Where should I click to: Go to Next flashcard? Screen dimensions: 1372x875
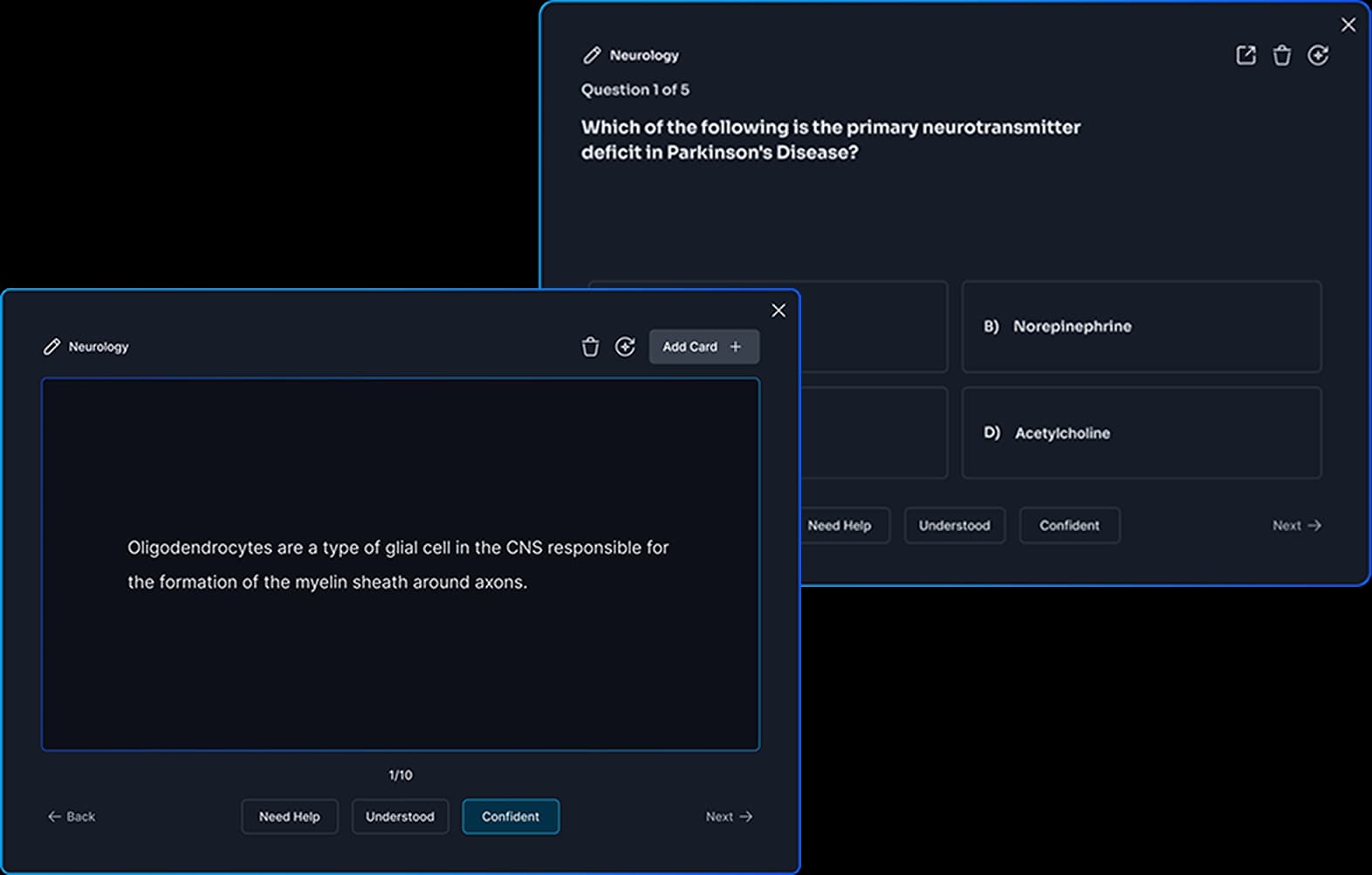[x=729, y=816]
